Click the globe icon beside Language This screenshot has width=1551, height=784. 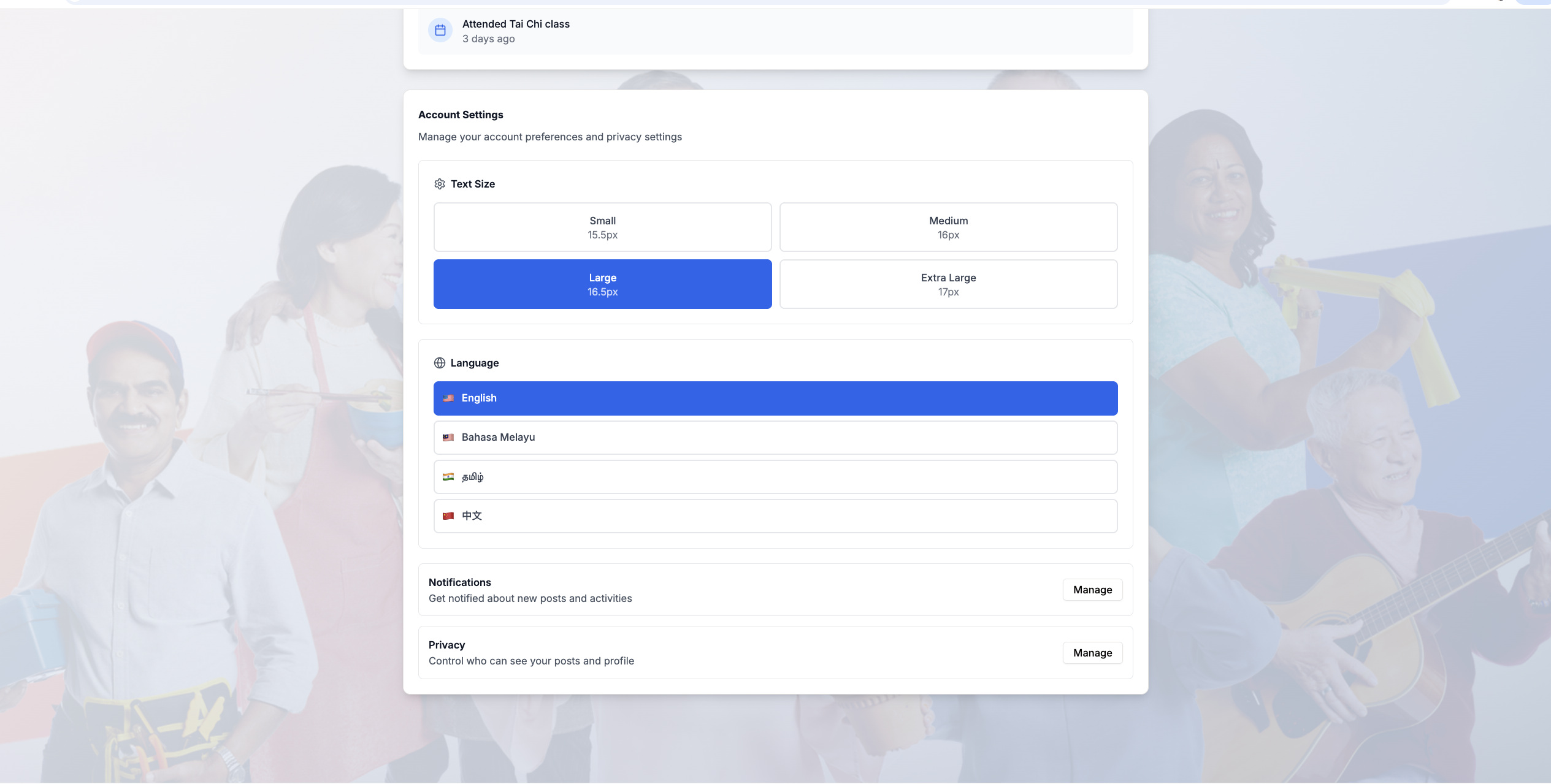click(440, 363)
